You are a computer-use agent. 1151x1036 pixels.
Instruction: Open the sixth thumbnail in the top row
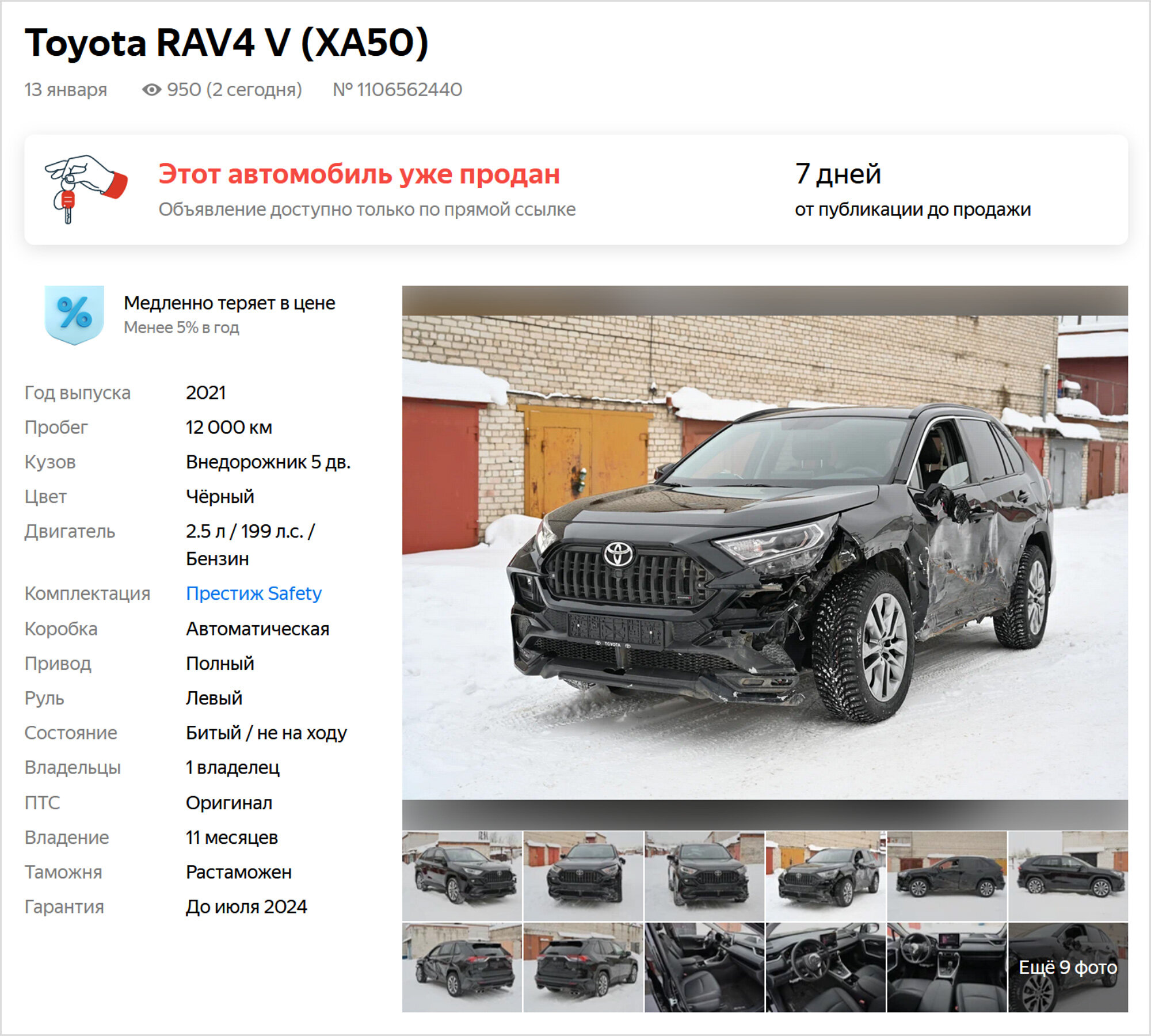1068,875
